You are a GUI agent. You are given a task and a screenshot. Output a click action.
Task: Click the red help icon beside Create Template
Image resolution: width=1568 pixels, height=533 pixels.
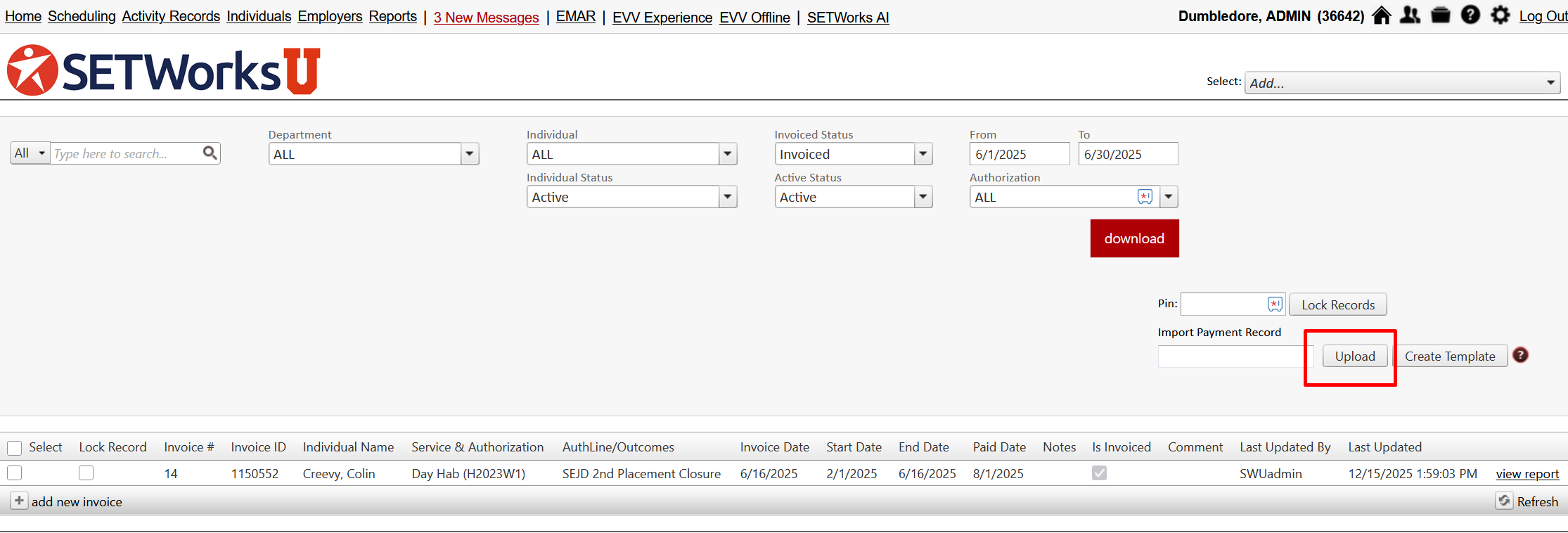coord(1520,356)
